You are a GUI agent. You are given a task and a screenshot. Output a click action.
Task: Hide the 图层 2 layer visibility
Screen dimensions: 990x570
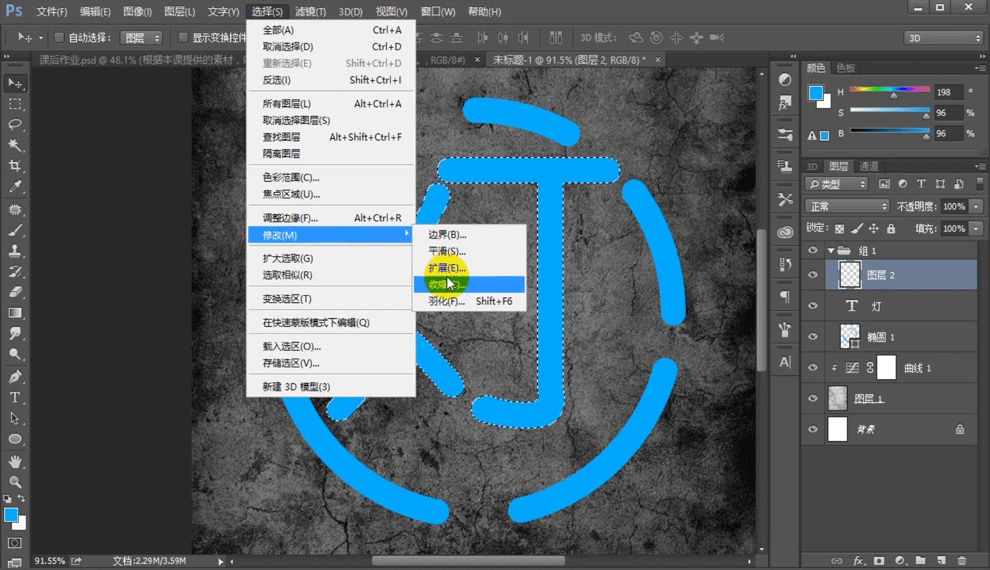pyautogui.click(x=813, y=275)
